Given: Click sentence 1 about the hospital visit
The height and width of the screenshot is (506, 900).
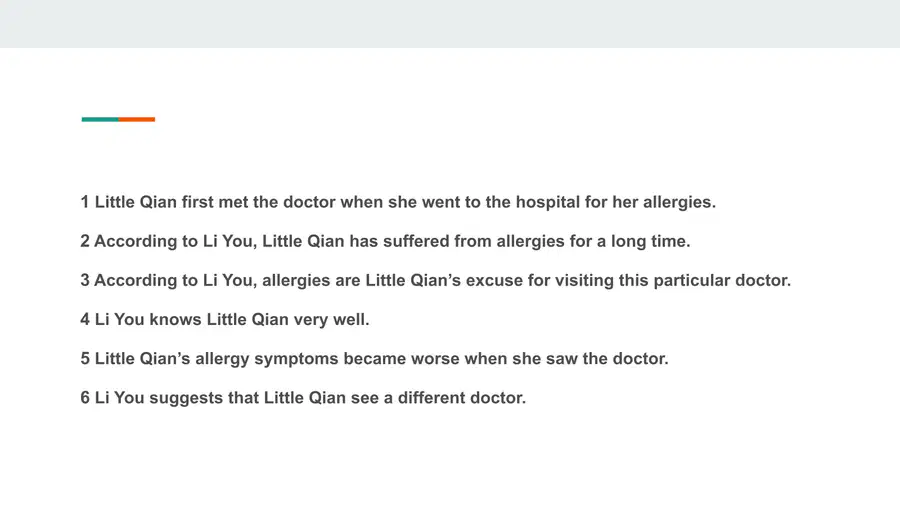Looking at the screenshot, I should tap(398, 203).
